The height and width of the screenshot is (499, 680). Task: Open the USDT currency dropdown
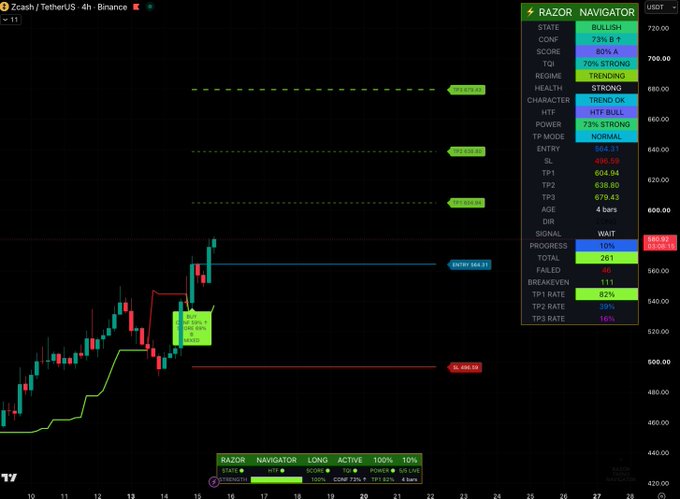click(x=661, y=7)
